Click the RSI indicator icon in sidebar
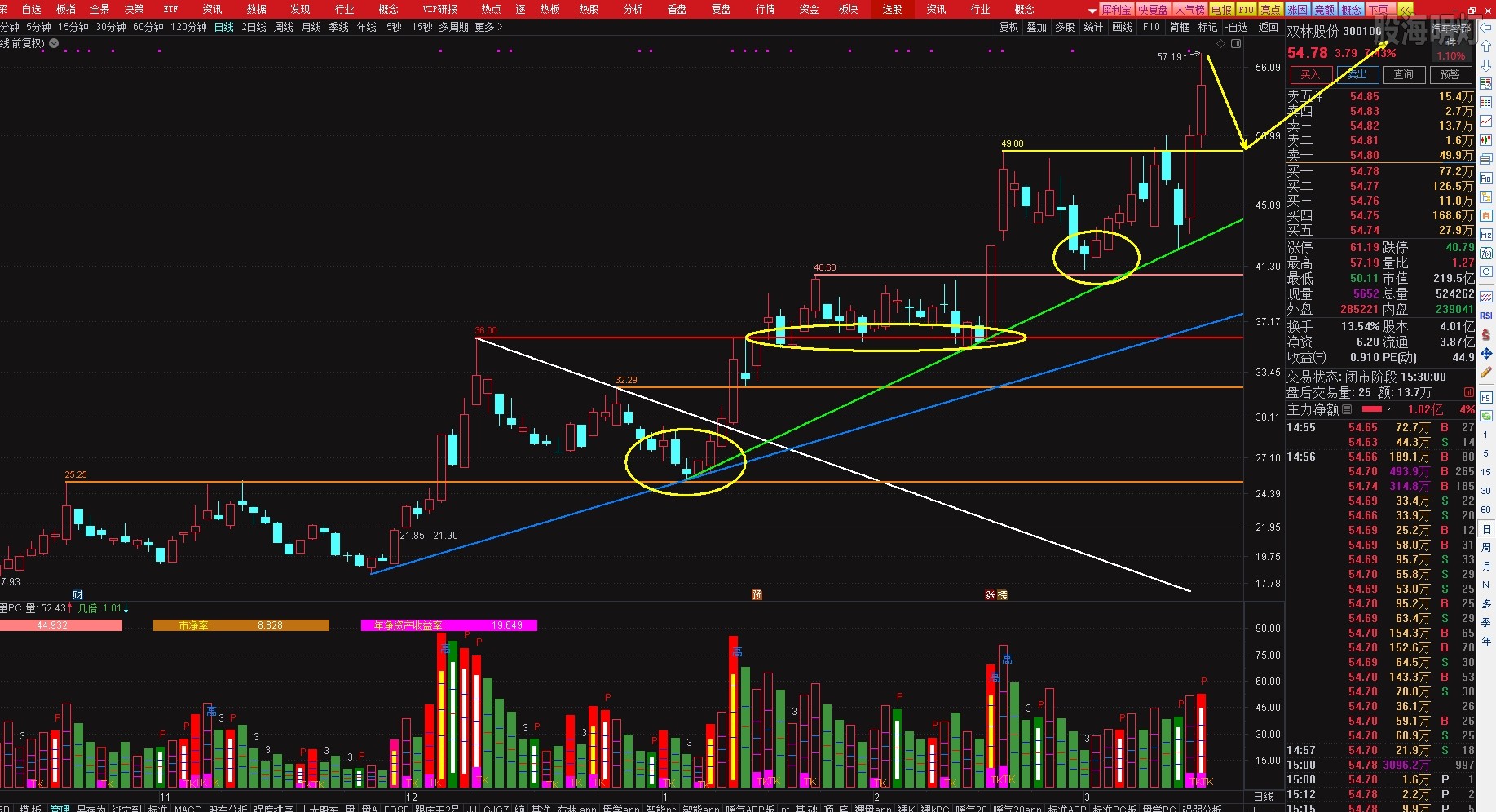The image size is (1496, 812). 1486,316
